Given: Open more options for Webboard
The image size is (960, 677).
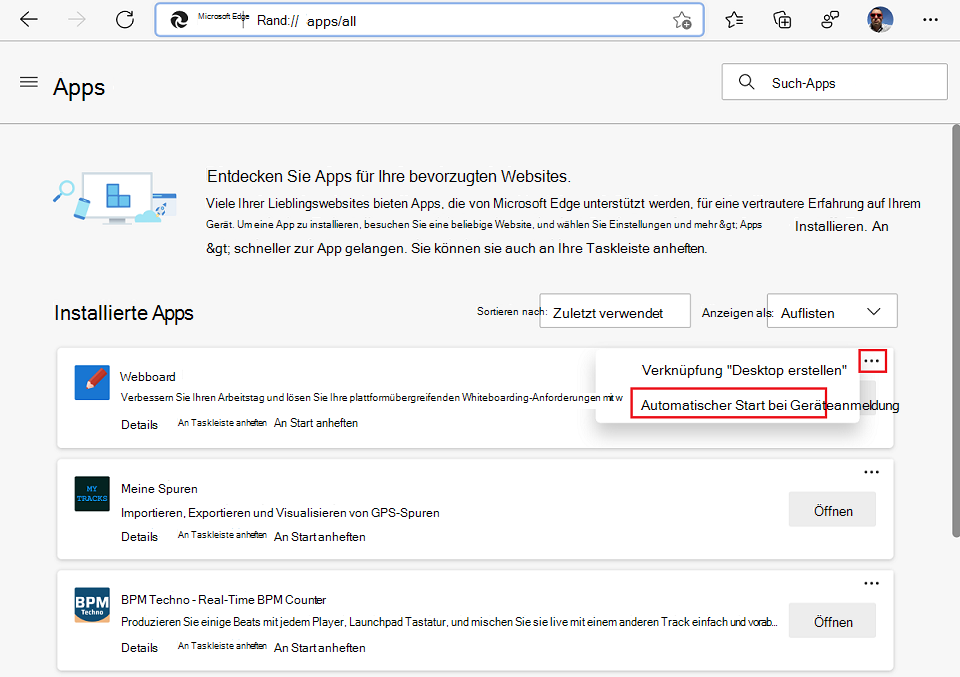Looking at the screenshot, I should click(872, 361).
